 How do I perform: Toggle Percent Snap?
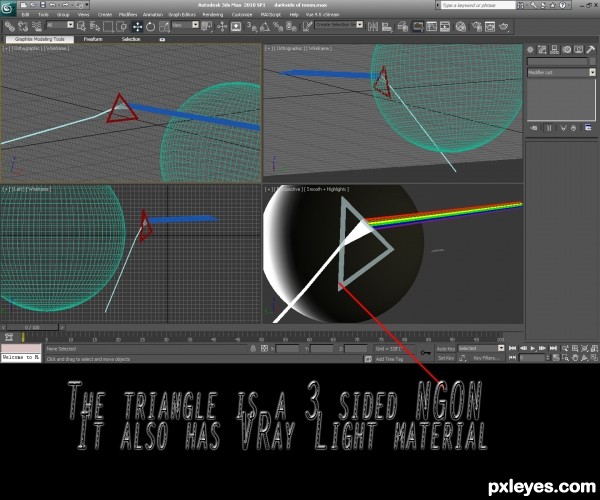278,26
